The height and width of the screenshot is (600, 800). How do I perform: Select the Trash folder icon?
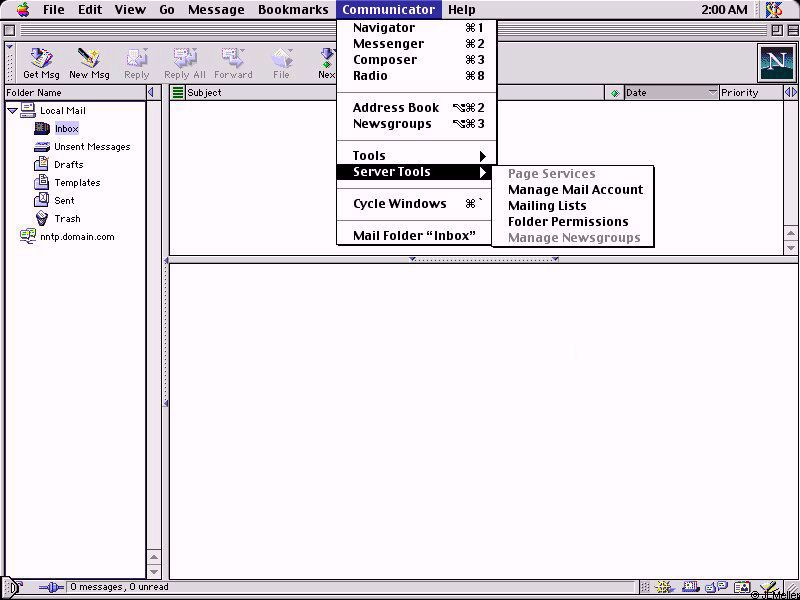pyautogui.click(x=42, y=218)
